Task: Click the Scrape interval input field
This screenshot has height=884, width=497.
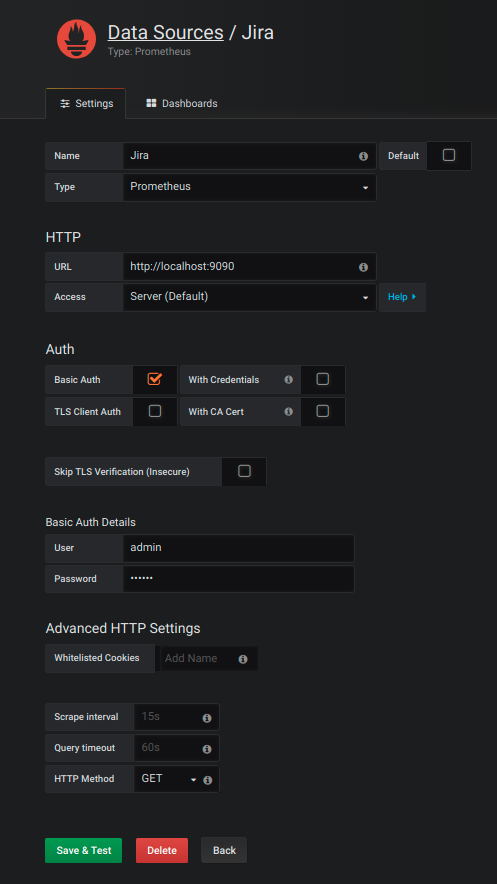Action: (176, 717)
